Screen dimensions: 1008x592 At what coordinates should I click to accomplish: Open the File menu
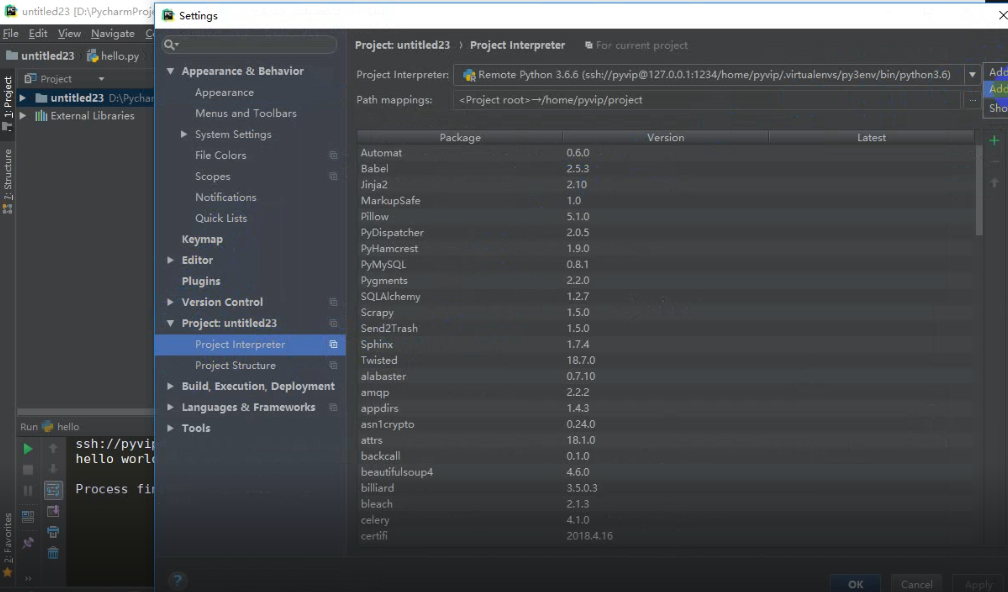(x=10, y=33)
